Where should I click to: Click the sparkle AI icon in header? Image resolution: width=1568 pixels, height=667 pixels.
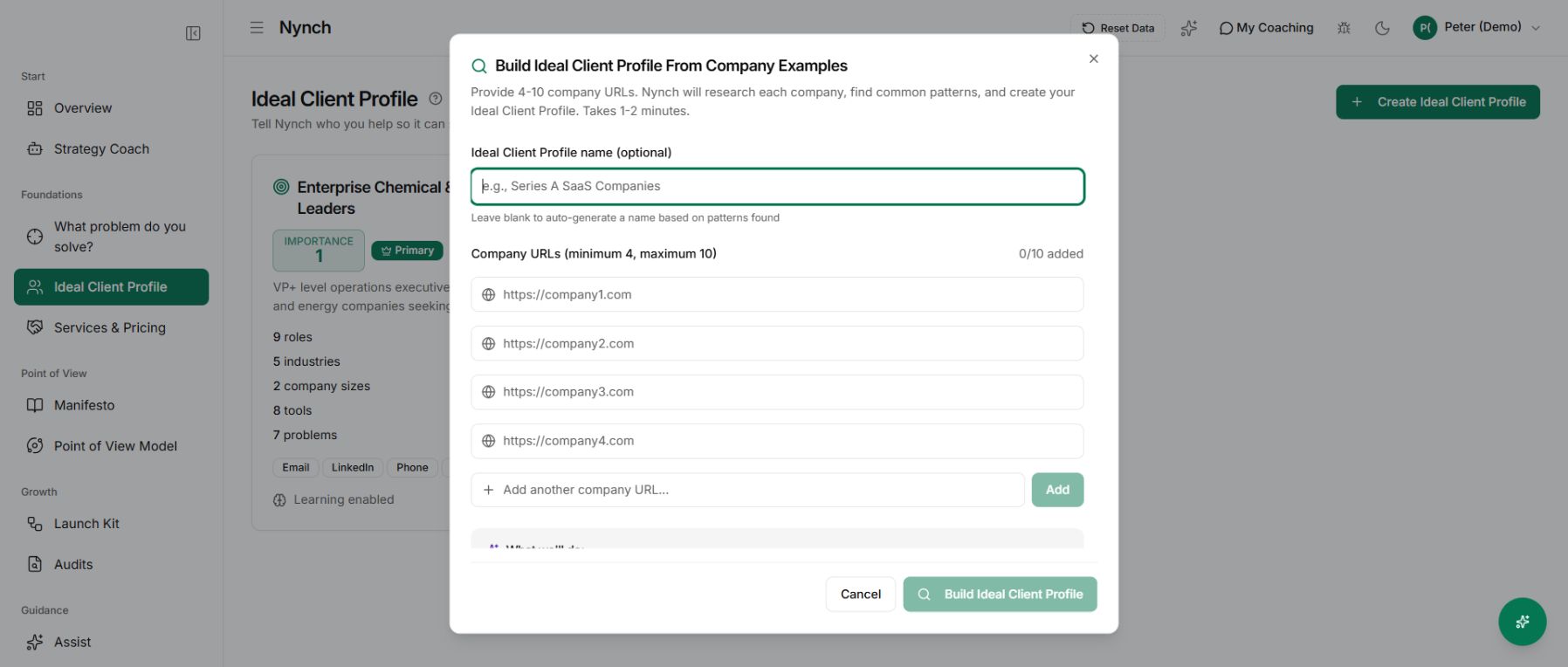point(1189,28)
